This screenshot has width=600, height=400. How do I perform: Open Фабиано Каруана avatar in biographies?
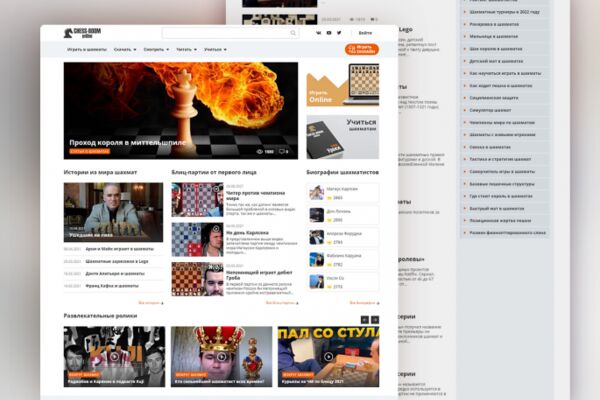(x=316, y=260)
